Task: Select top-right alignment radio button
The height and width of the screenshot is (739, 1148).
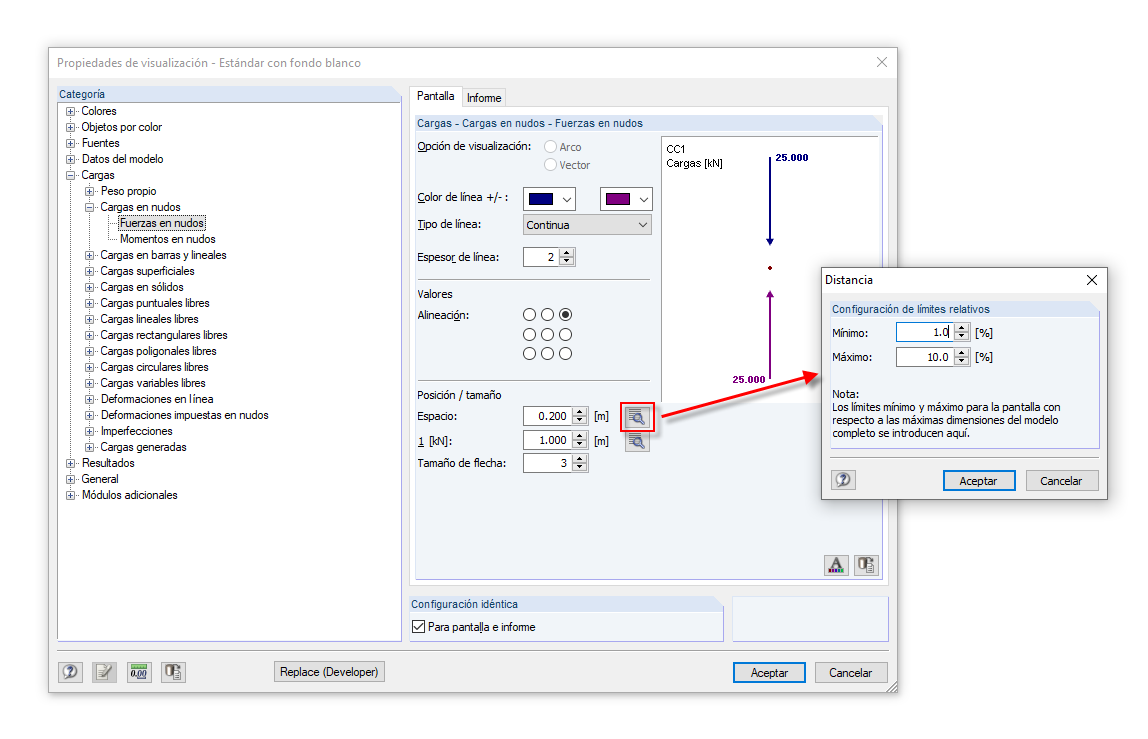Action: pos(565,314)
